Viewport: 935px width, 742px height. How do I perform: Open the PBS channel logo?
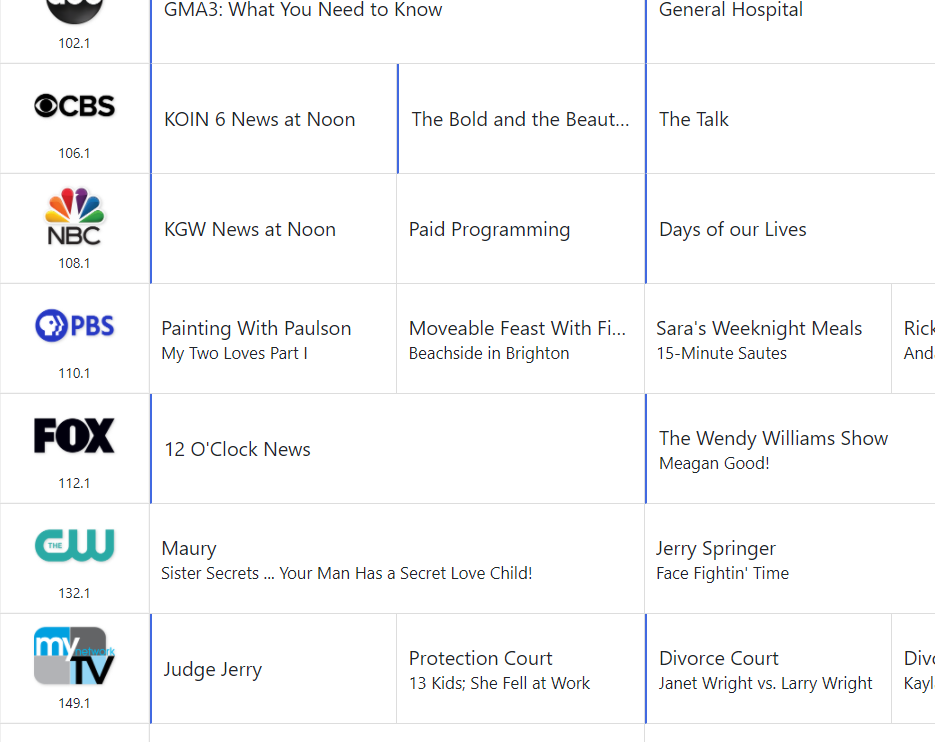(x=74, y=326)
